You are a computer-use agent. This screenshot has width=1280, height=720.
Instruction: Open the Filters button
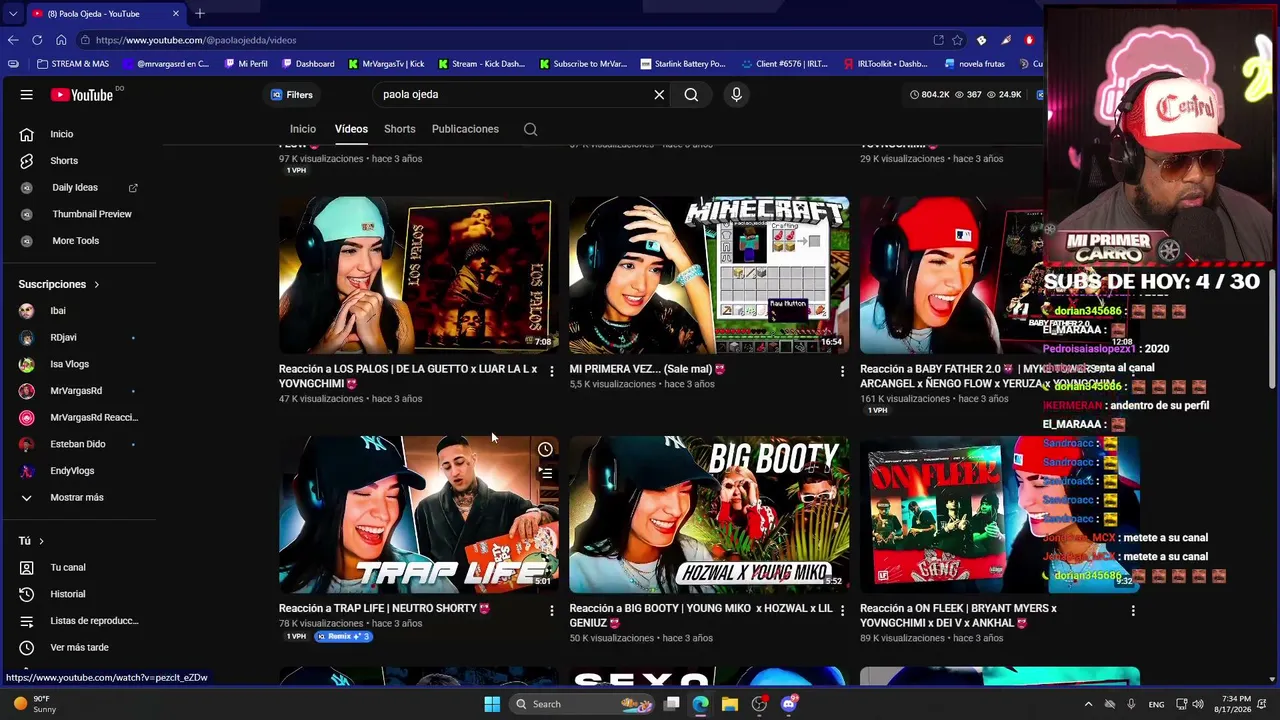[x=292, y=95]
